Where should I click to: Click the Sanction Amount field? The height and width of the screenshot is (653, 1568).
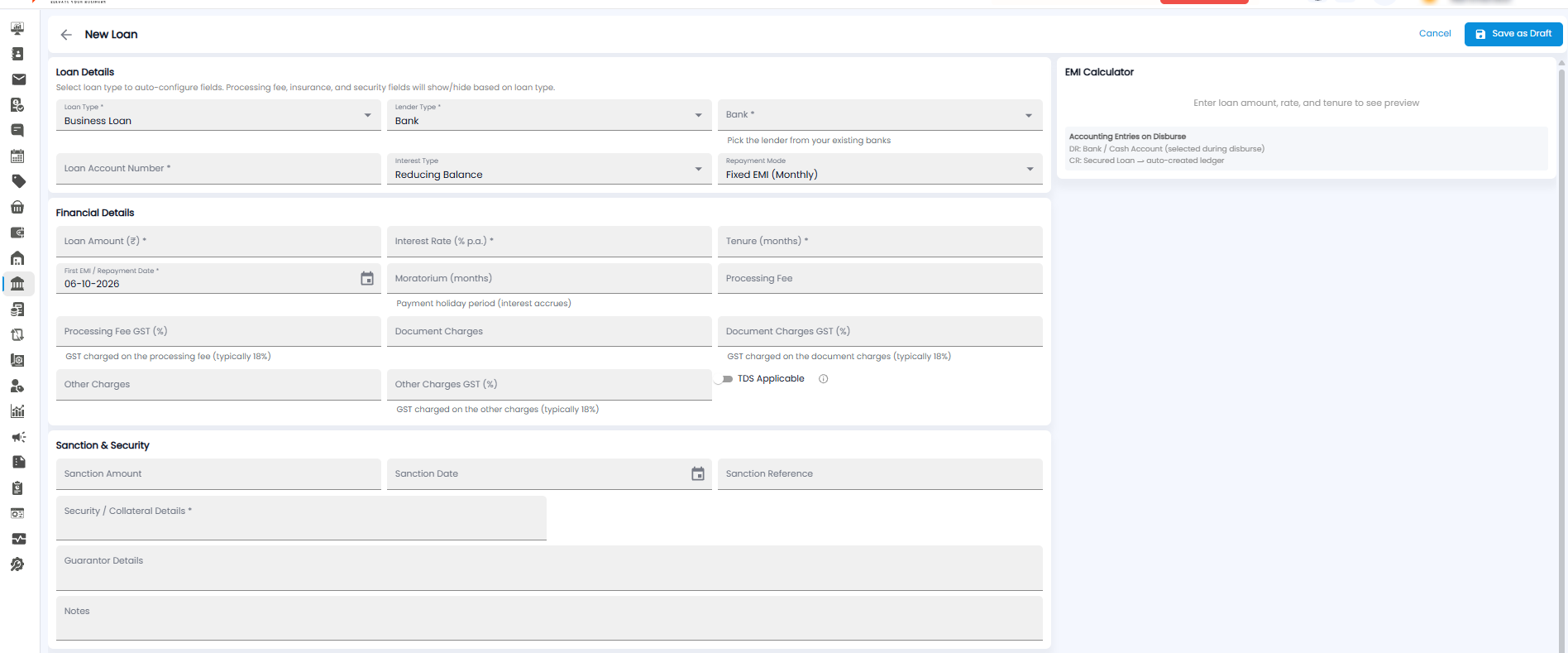[218, 474]
